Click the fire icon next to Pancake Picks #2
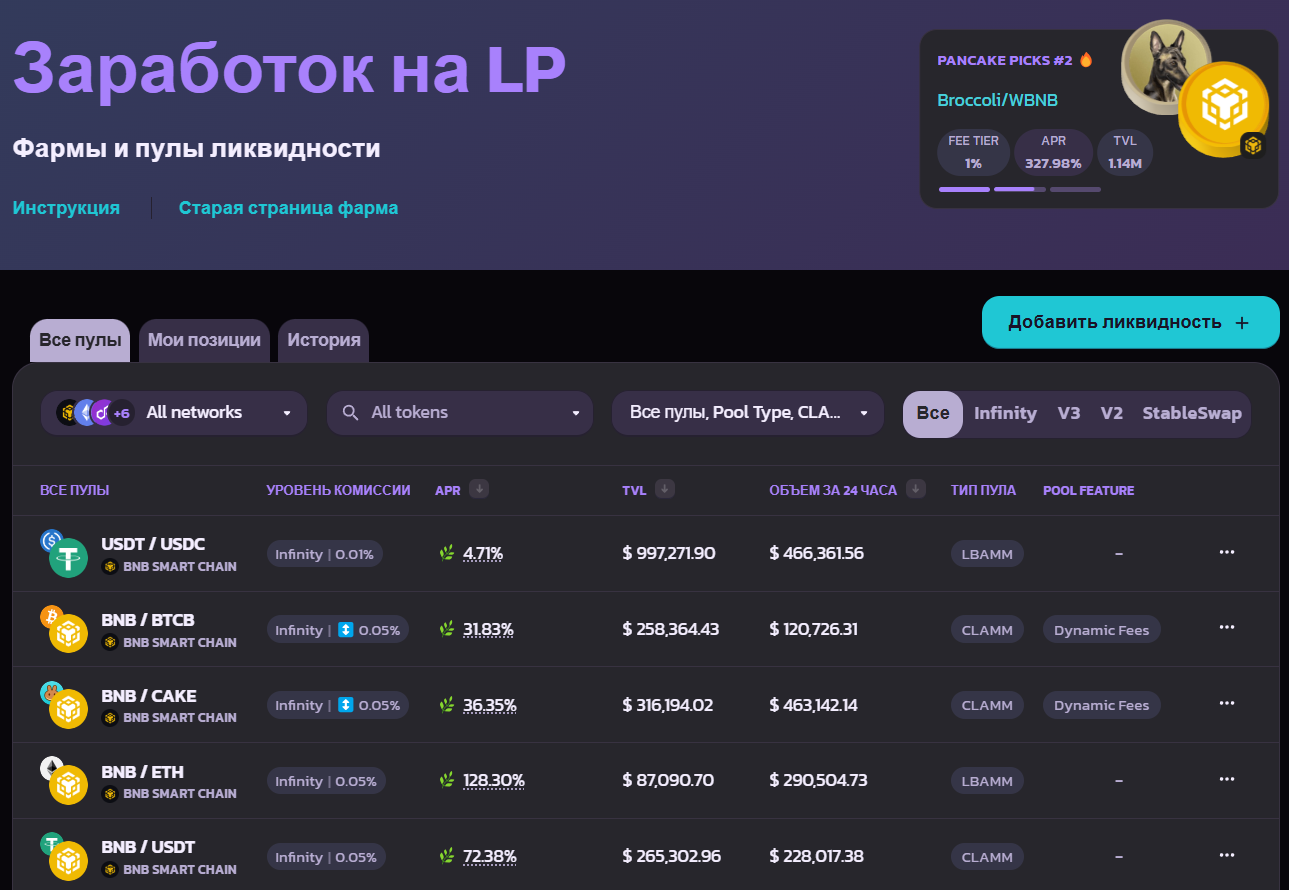This screenshot has width=1289, height=890. (1086, 60)
